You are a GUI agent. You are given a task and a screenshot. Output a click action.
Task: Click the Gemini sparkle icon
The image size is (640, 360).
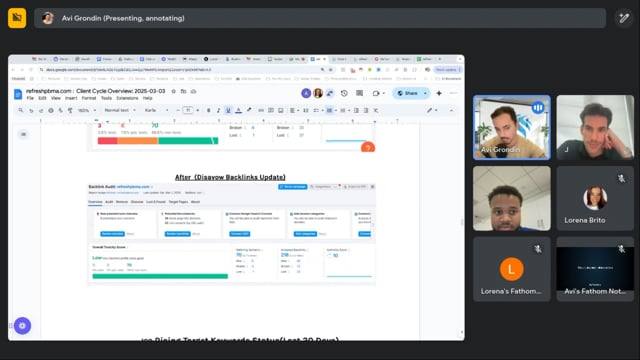pos(439,93)
